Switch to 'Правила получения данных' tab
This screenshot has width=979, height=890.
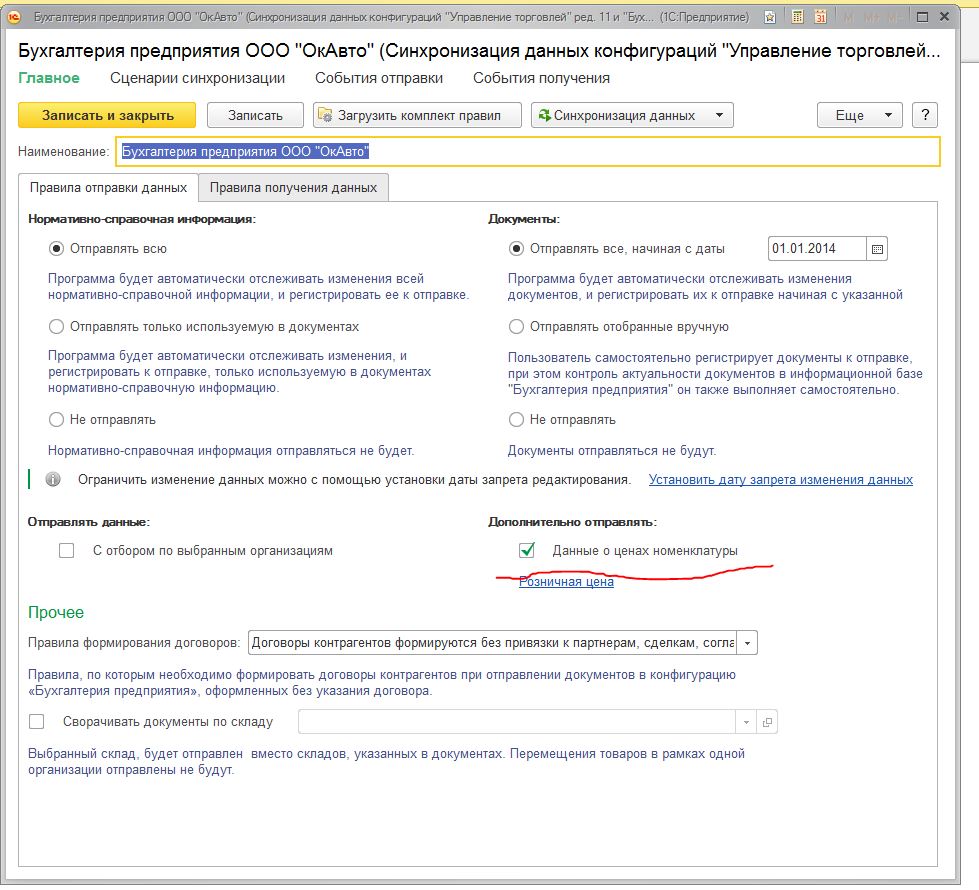293,187
